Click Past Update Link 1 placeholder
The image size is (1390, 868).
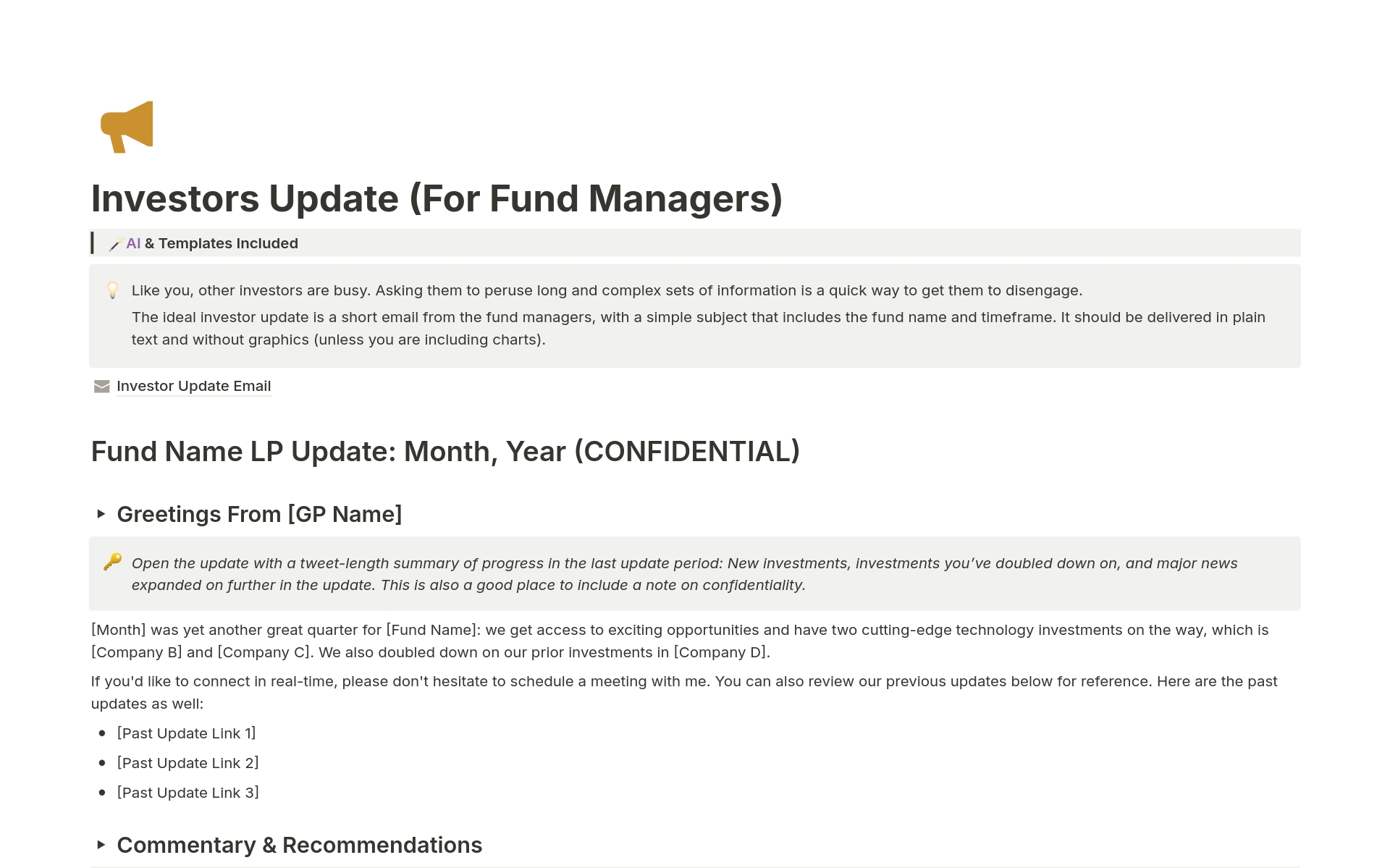click(185, 733)
